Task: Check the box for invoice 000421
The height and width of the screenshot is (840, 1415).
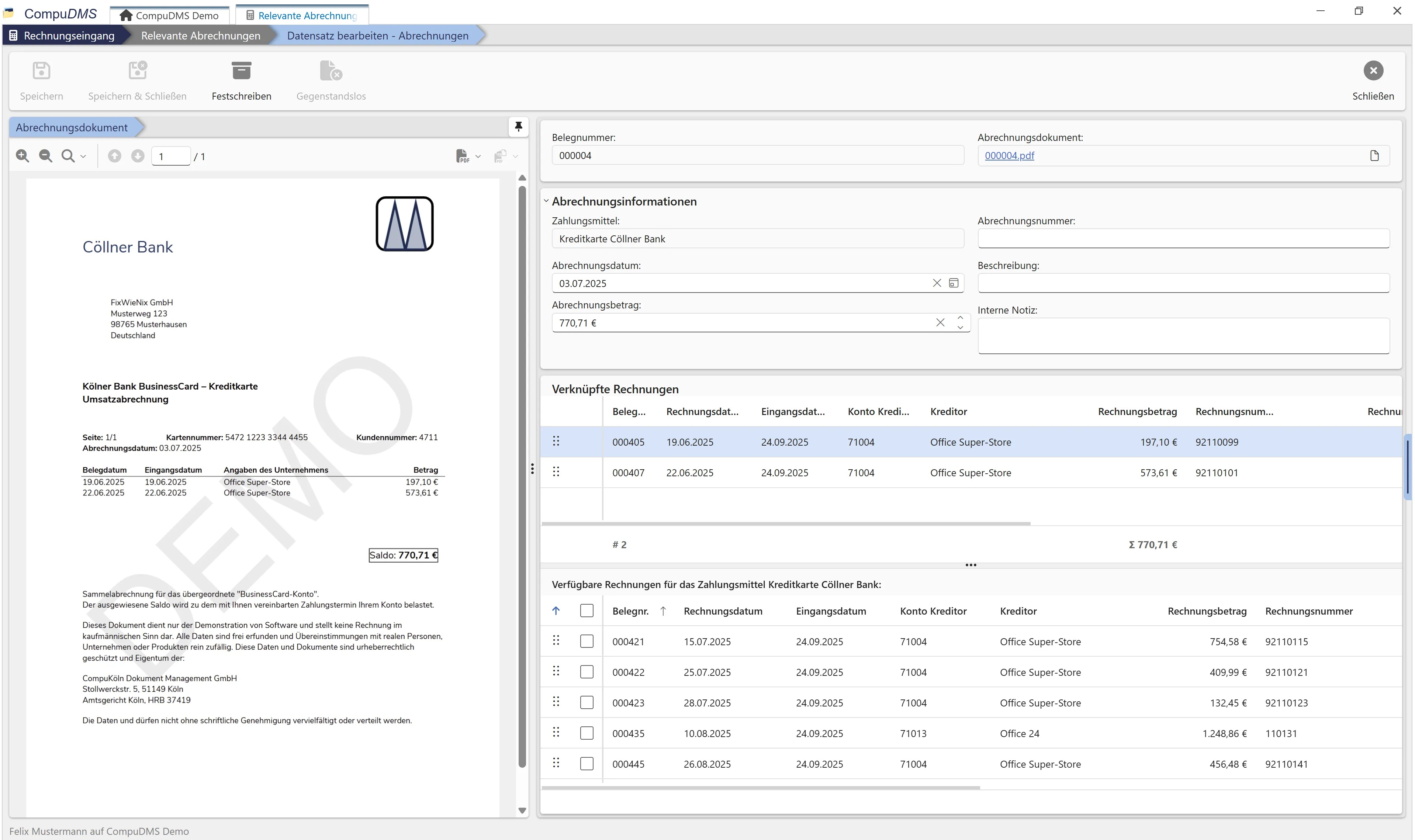Action: (587, 641)
